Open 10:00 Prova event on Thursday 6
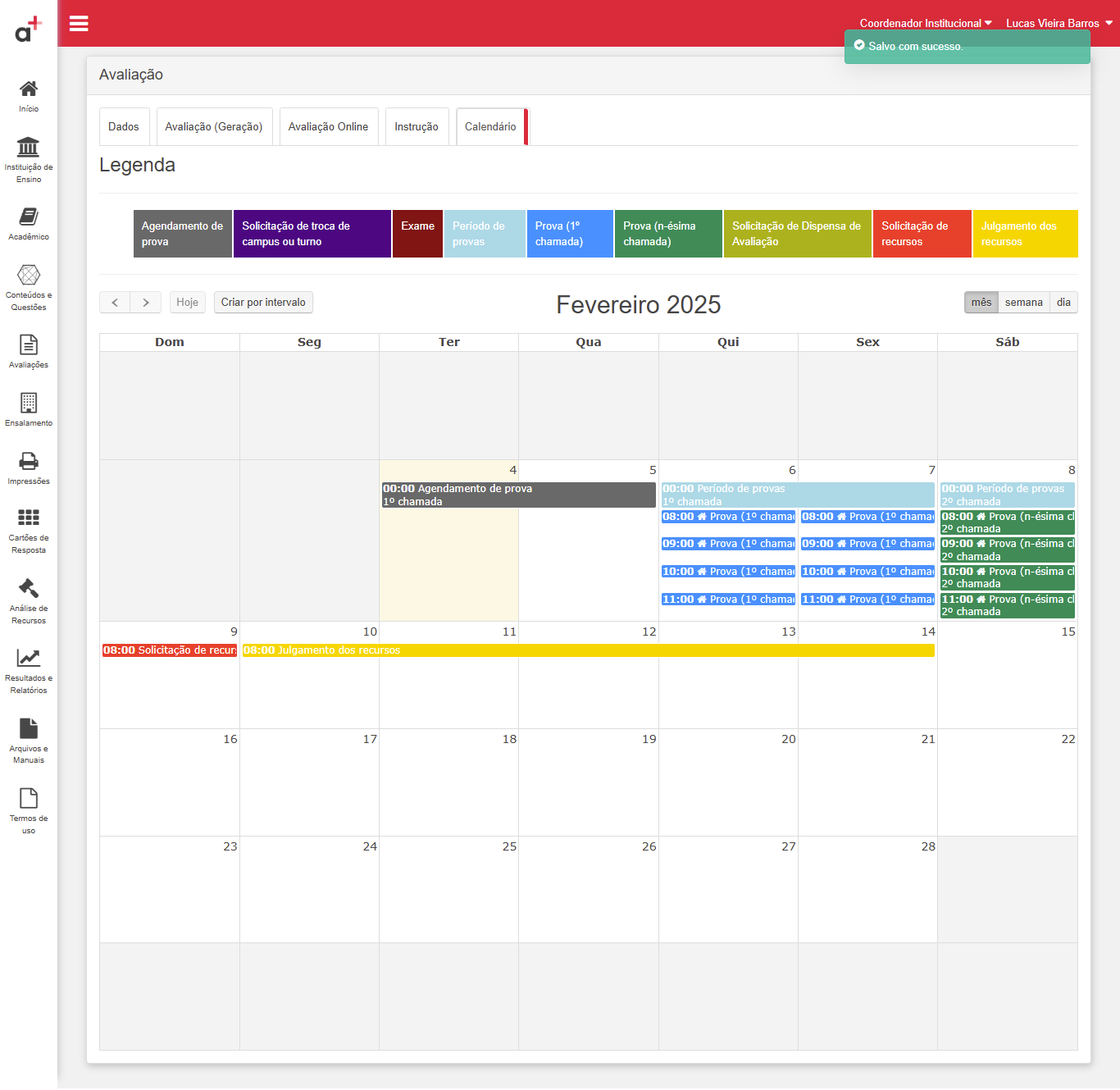Screen dimensions: 1120x1090 pos(728,572)
